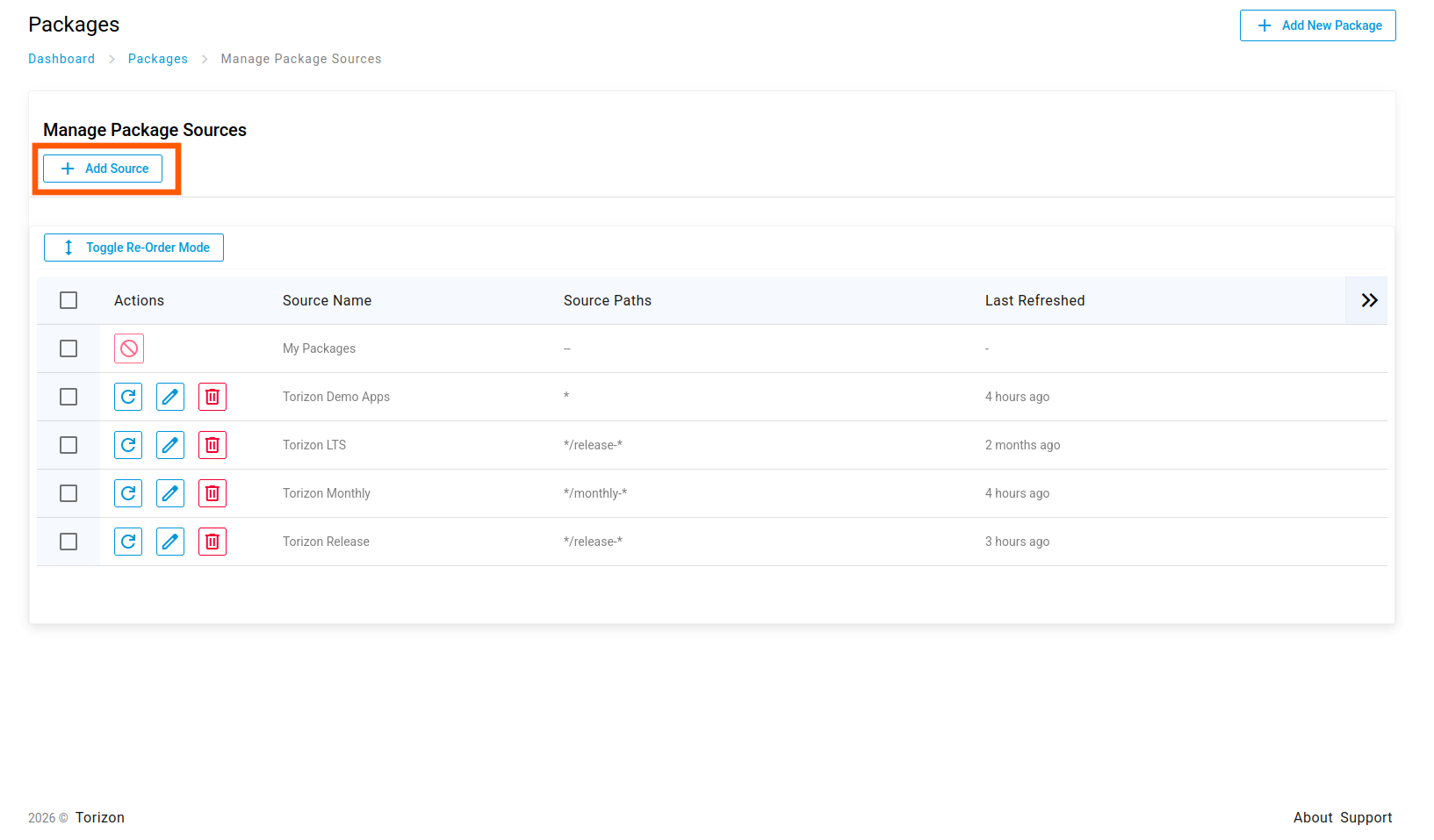Select the 'Torizon Demo Apps' name cell
Viewport: 1434px width, 840px height.
tap(336, 397)
